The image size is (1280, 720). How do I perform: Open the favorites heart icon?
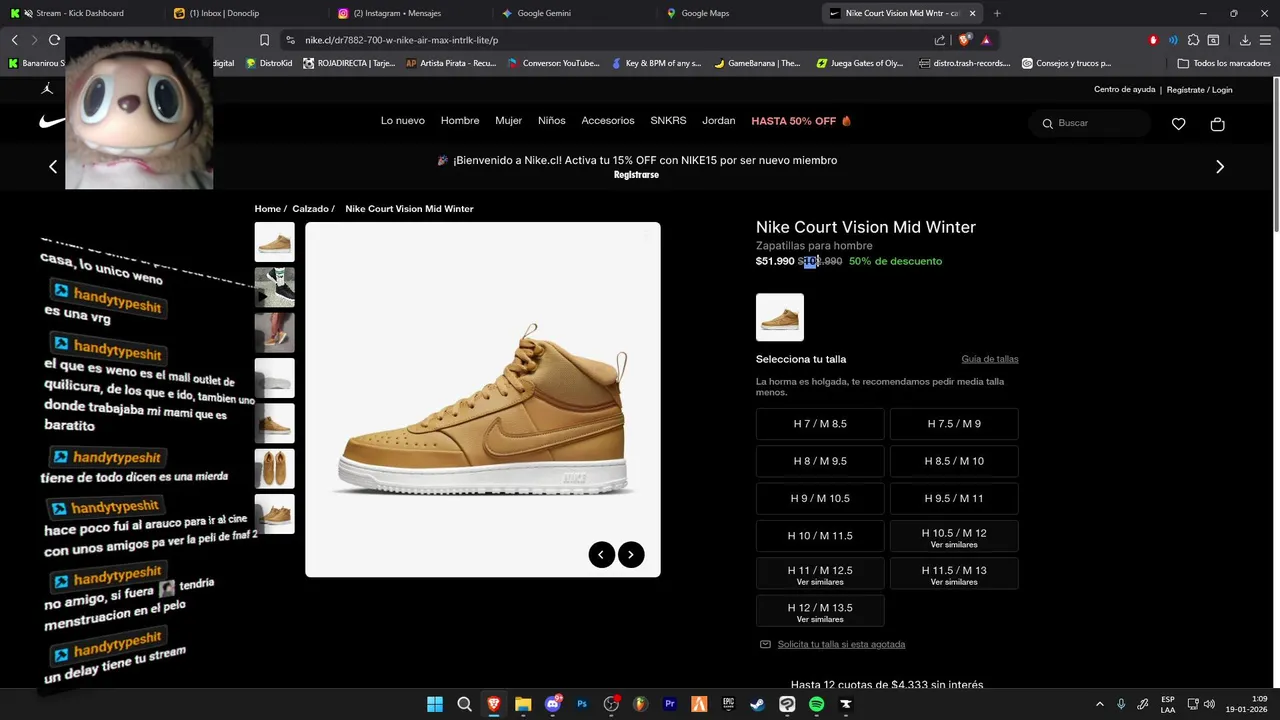point(1178,124)
